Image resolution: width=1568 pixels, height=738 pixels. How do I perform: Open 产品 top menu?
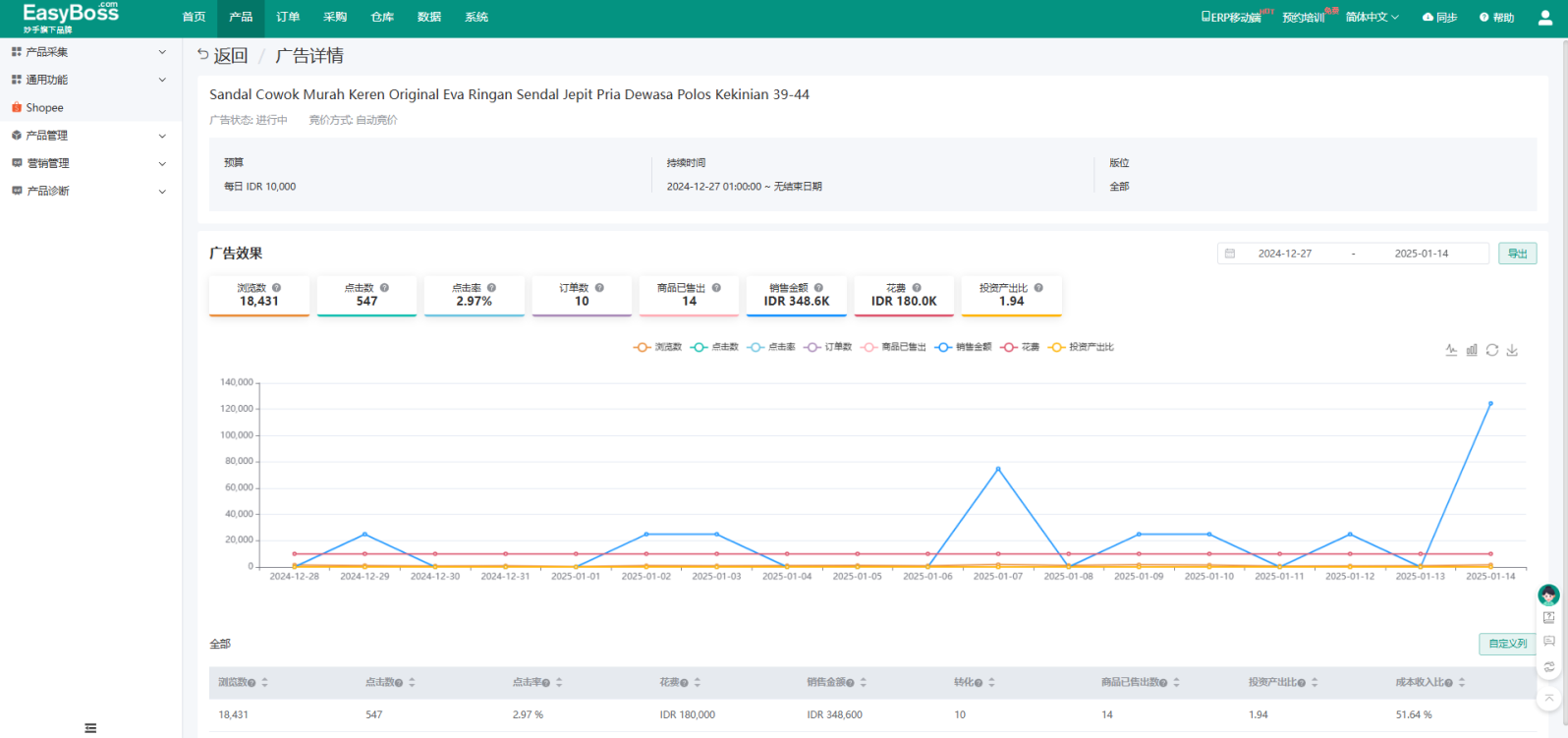point(241,18)
